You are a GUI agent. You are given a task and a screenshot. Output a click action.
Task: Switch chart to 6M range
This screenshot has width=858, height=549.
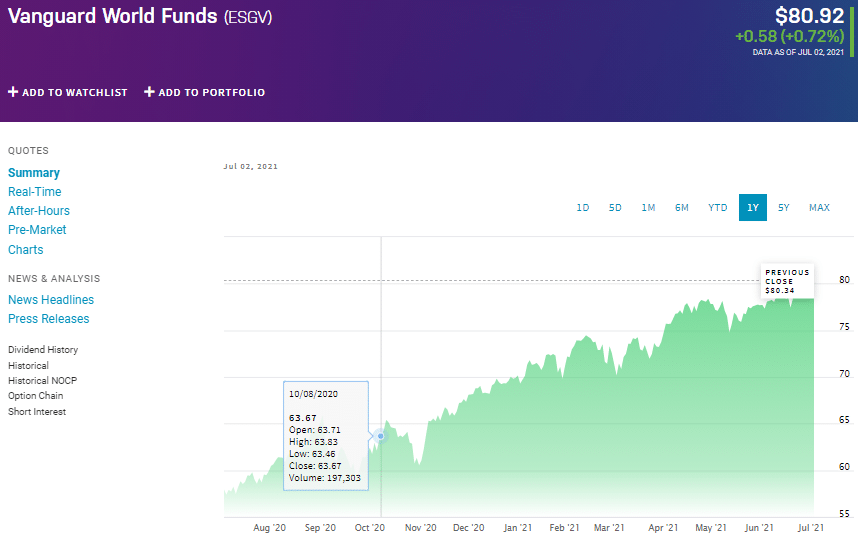(682, 207)
